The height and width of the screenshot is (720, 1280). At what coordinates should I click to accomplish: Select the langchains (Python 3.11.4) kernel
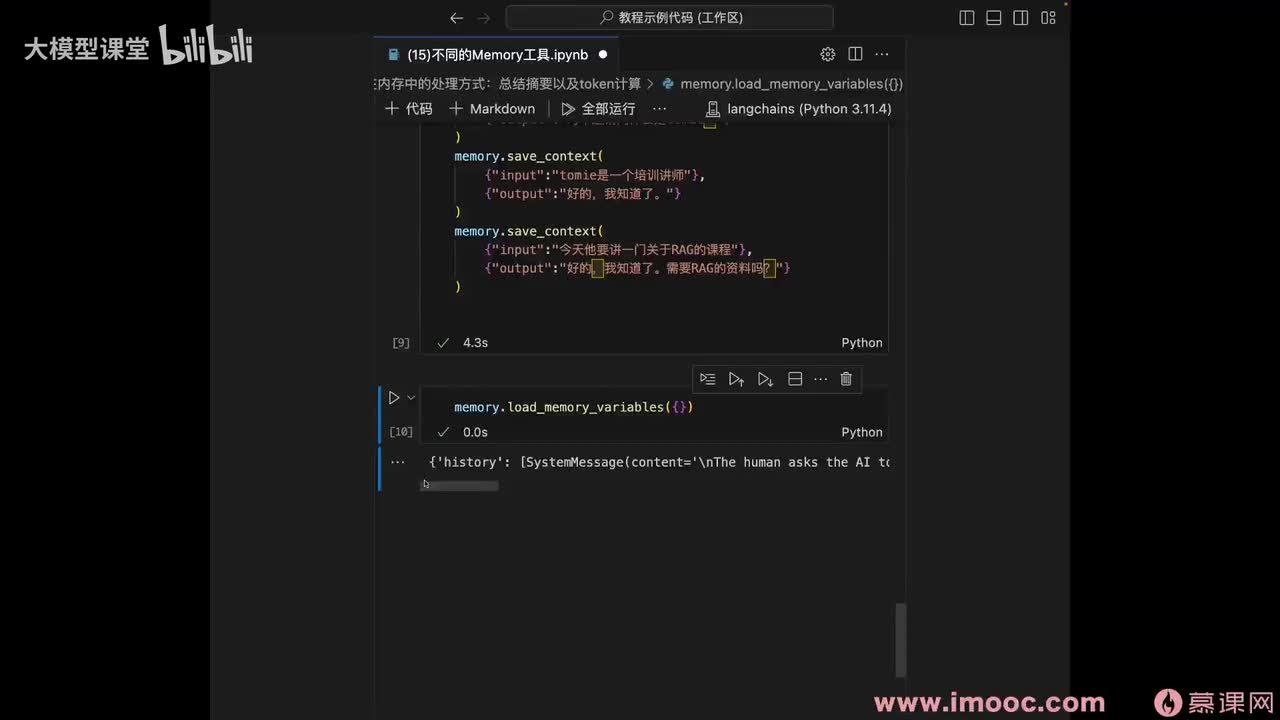coord(798,108)
